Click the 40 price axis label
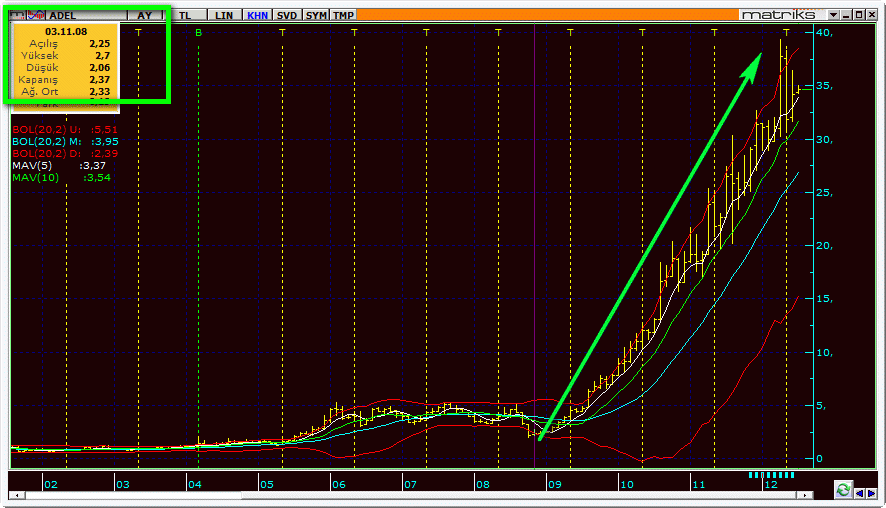This screenshot has height=508, width=886. (x=824, y=33)
